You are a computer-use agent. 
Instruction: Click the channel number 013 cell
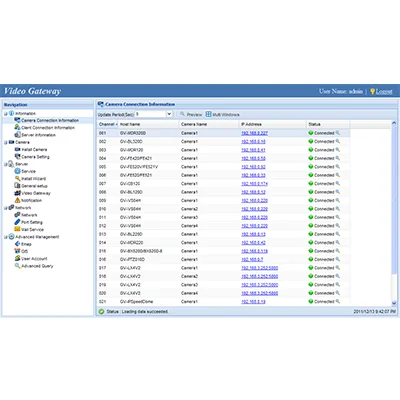click(102, 234)
